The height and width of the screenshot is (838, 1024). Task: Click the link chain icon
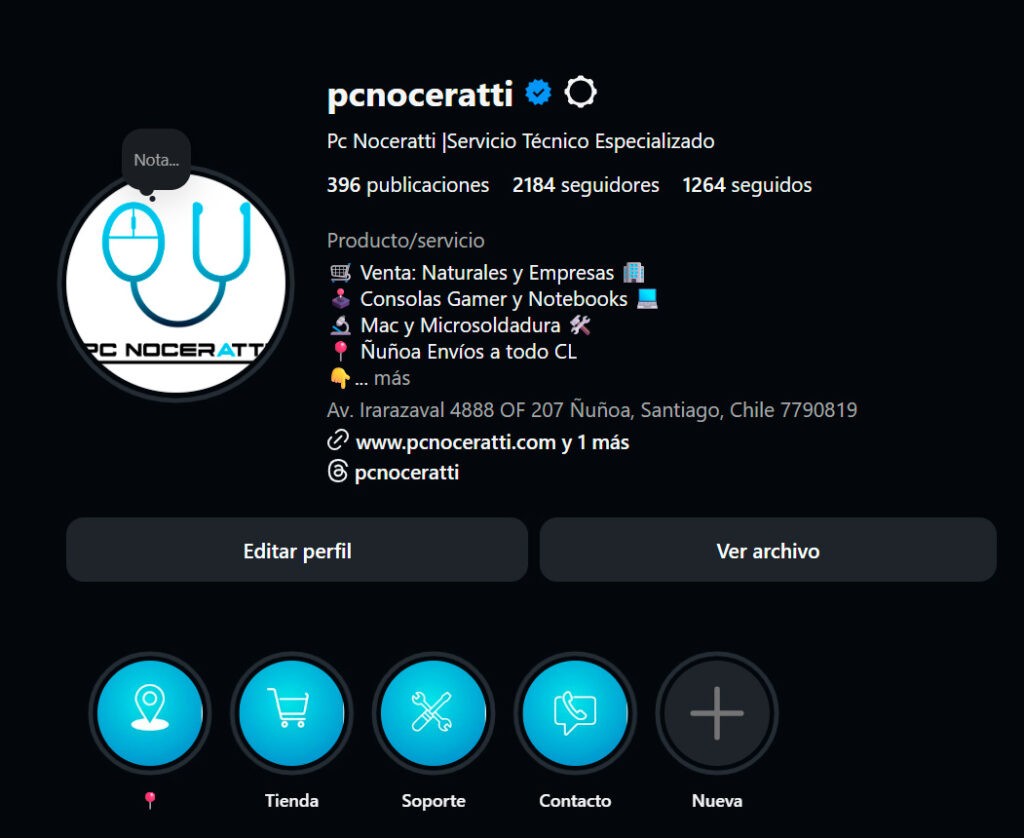(x=338, y=440)
